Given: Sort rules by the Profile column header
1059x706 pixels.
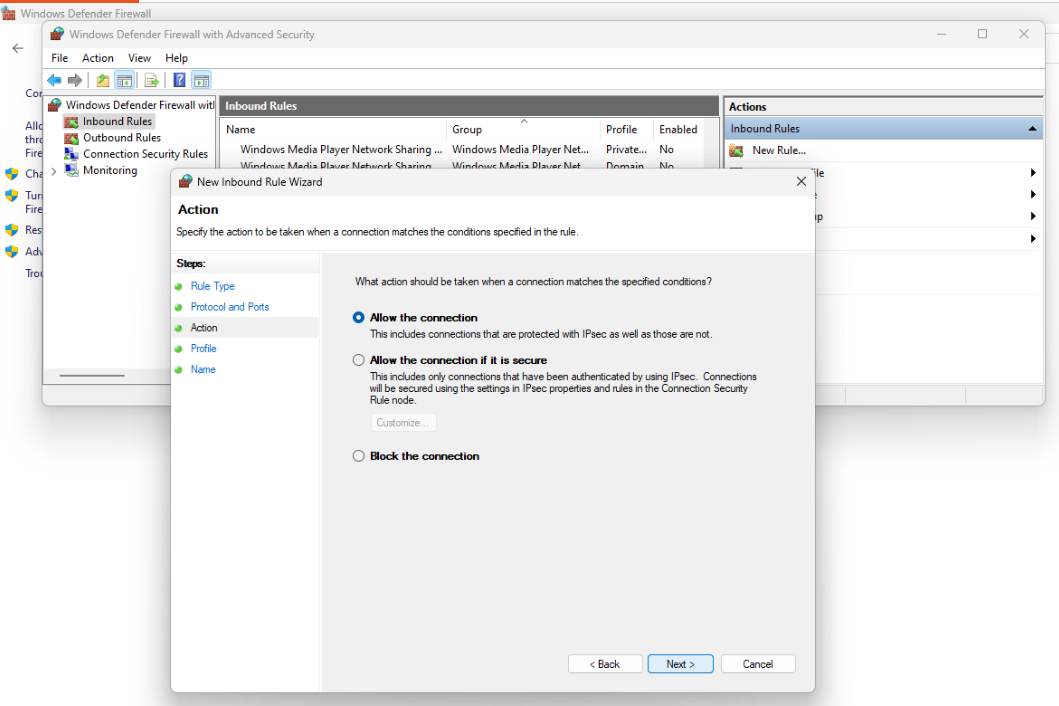Looking at the screenshot, I should point(626,129).
